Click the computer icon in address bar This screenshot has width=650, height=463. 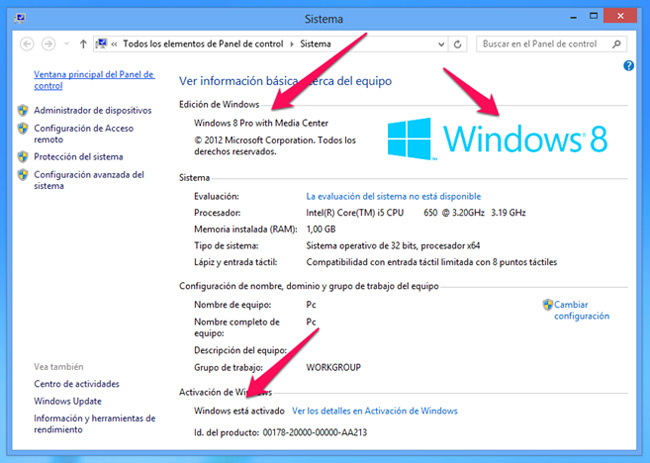(101, 44)
